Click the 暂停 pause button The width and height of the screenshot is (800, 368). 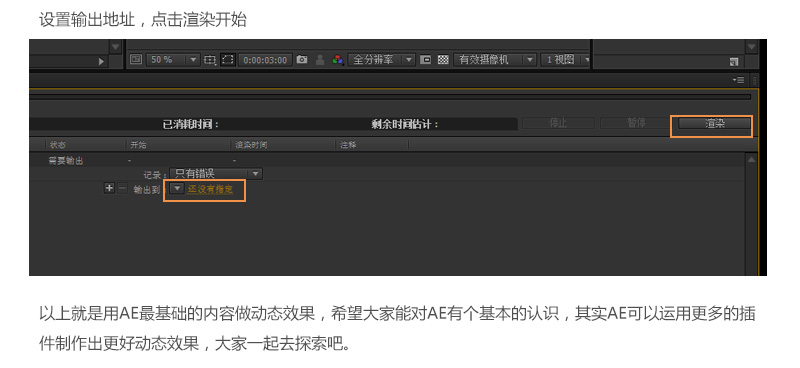[x=636, y=123]
